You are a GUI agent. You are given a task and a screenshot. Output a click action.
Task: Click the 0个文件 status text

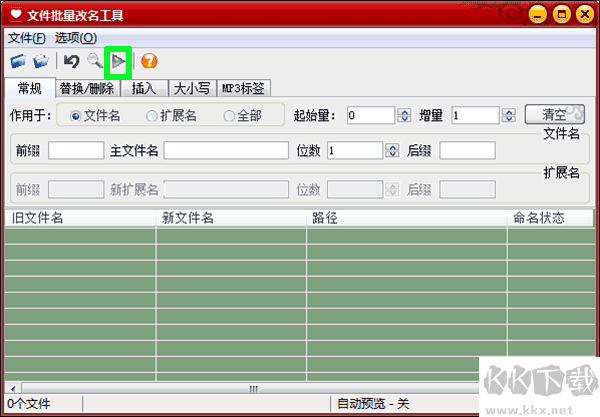[x=29, y=404]
